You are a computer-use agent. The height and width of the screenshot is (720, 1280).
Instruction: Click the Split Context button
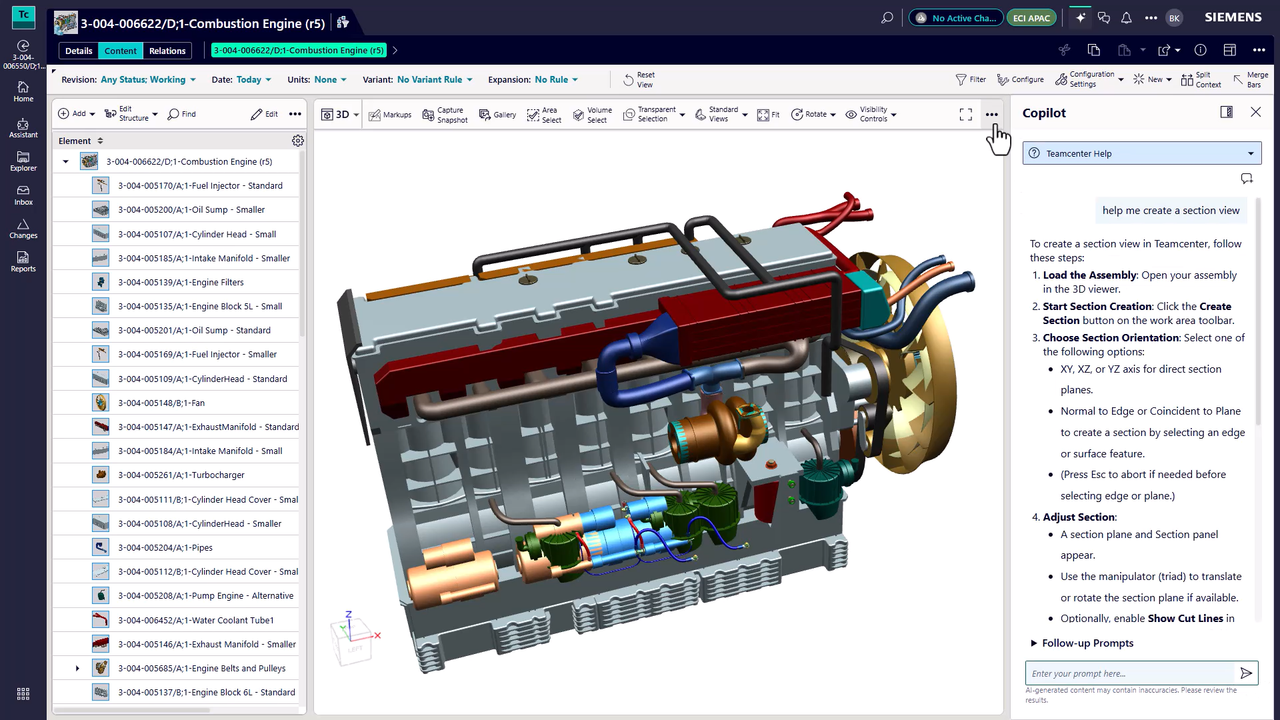[1201, 80]
